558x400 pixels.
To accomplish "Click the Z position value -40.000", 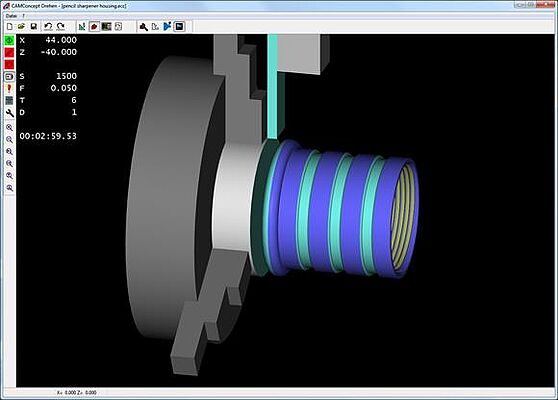I will (x=58, y=52).
